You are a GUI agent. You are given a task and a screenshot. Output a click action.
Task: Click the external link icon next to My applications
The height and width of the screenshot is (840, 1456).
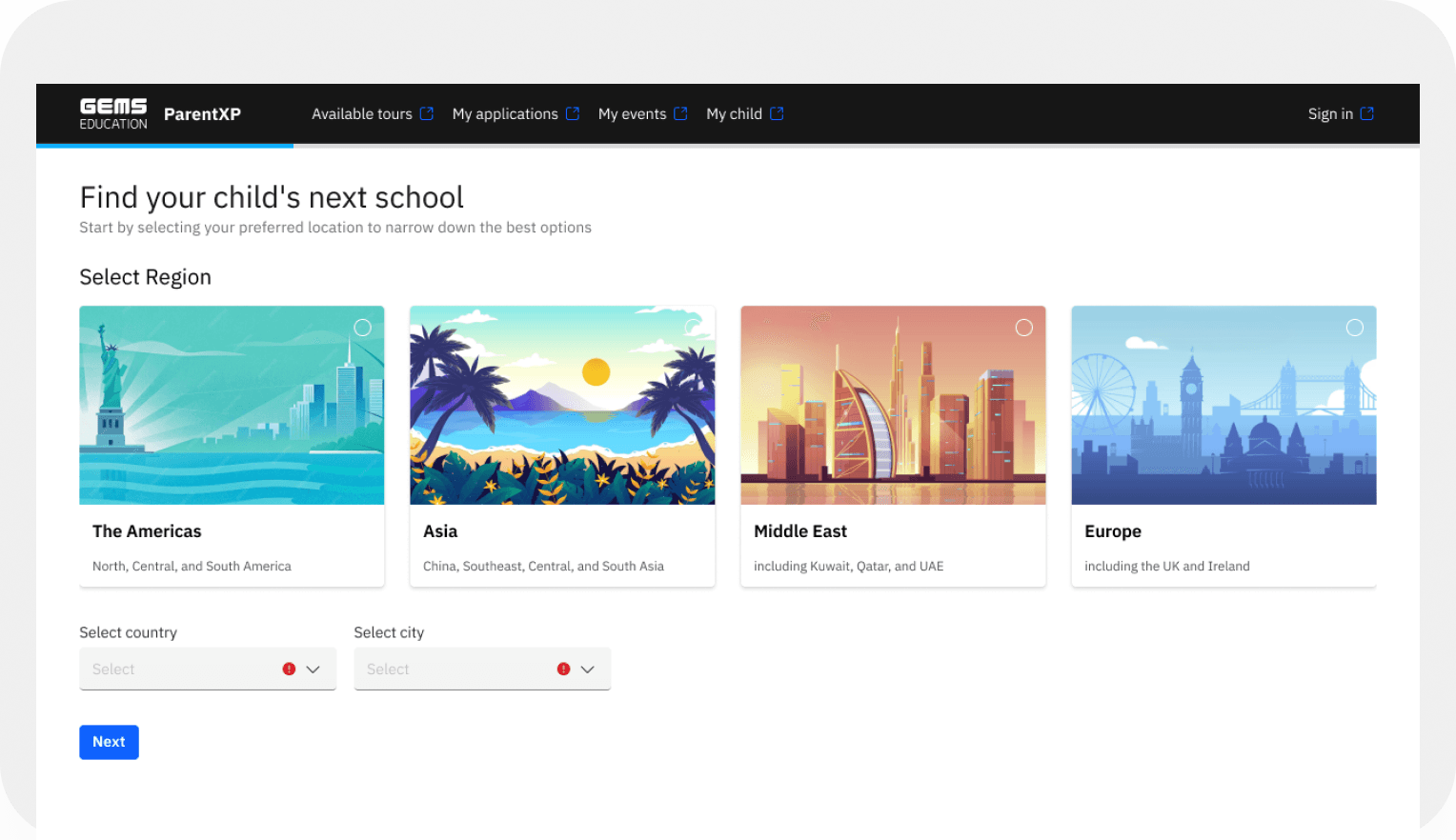tap(574, 113)
